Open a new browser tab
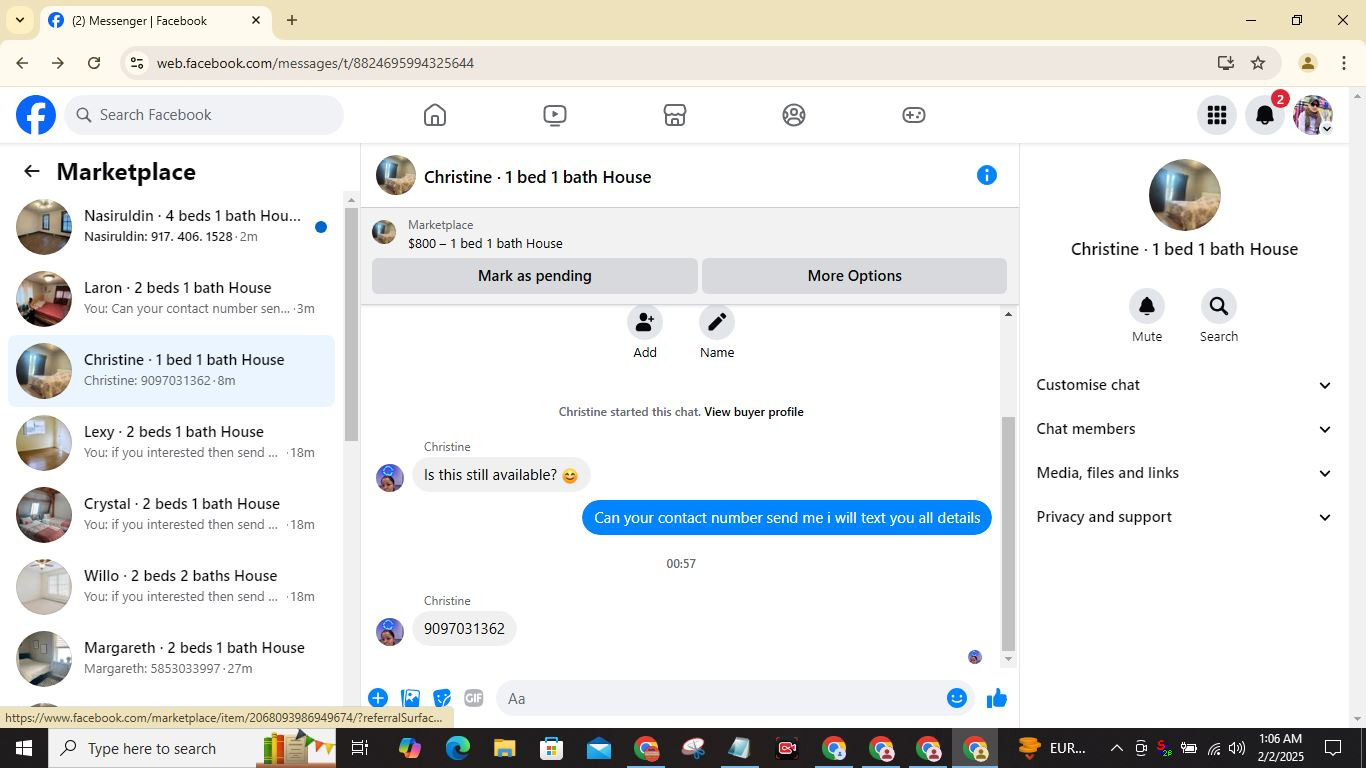The width and height of the screenshot is (1366, 768). click(292, 20)
